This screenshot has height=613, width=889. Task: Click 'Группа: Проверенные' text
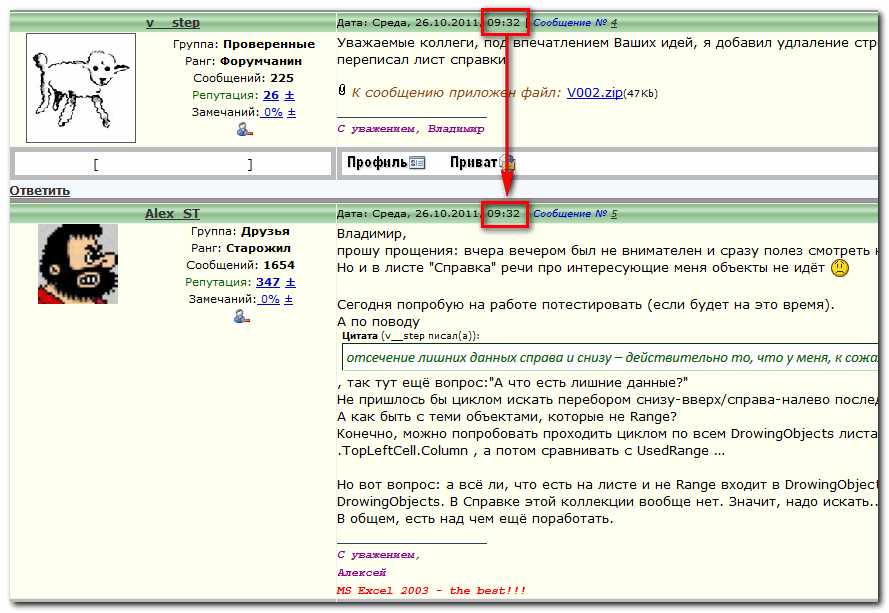tap(244, 44)
